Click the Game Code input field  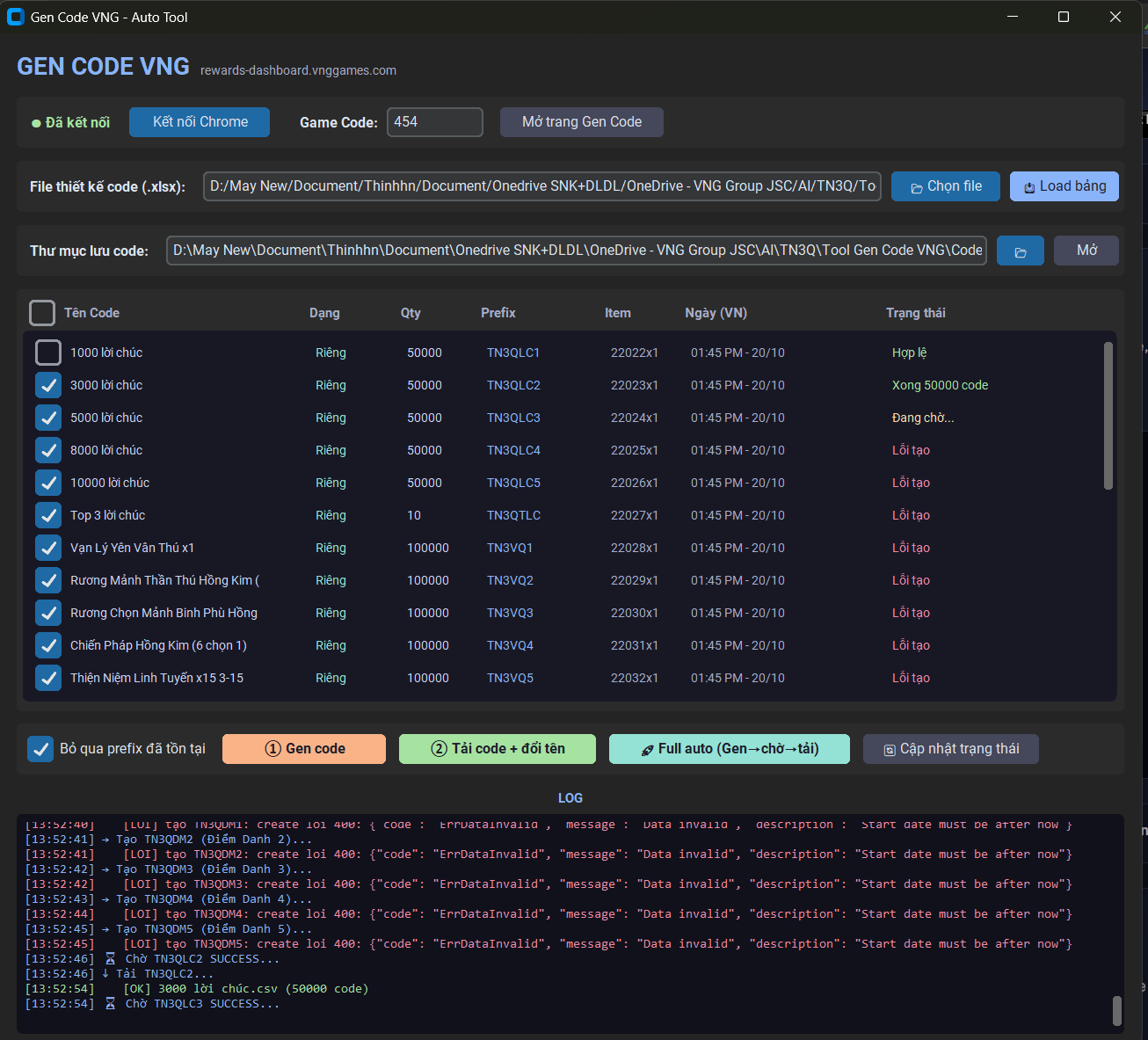tap(435, 122)
